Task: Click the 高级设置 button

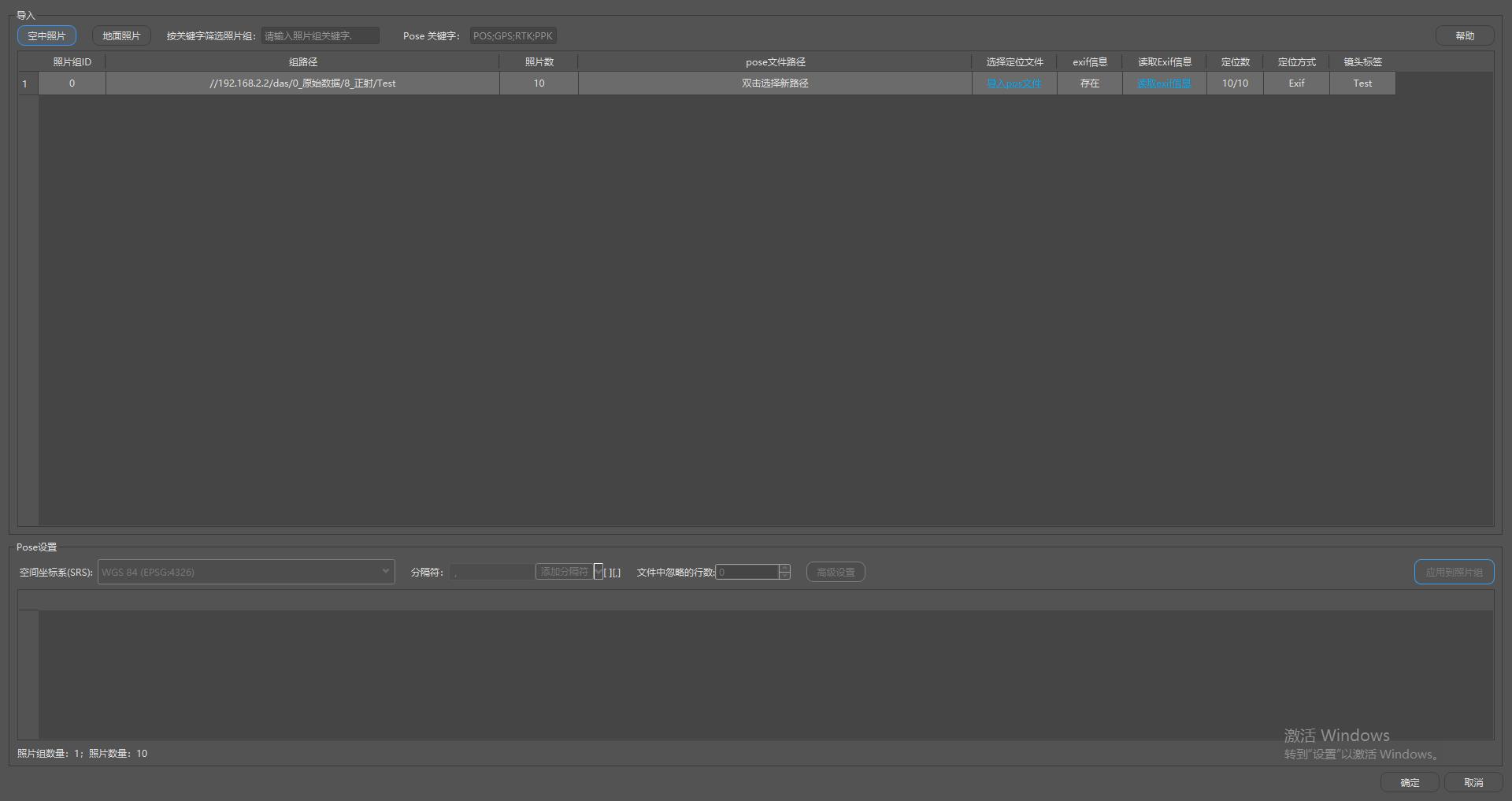Action: [836, 572]
